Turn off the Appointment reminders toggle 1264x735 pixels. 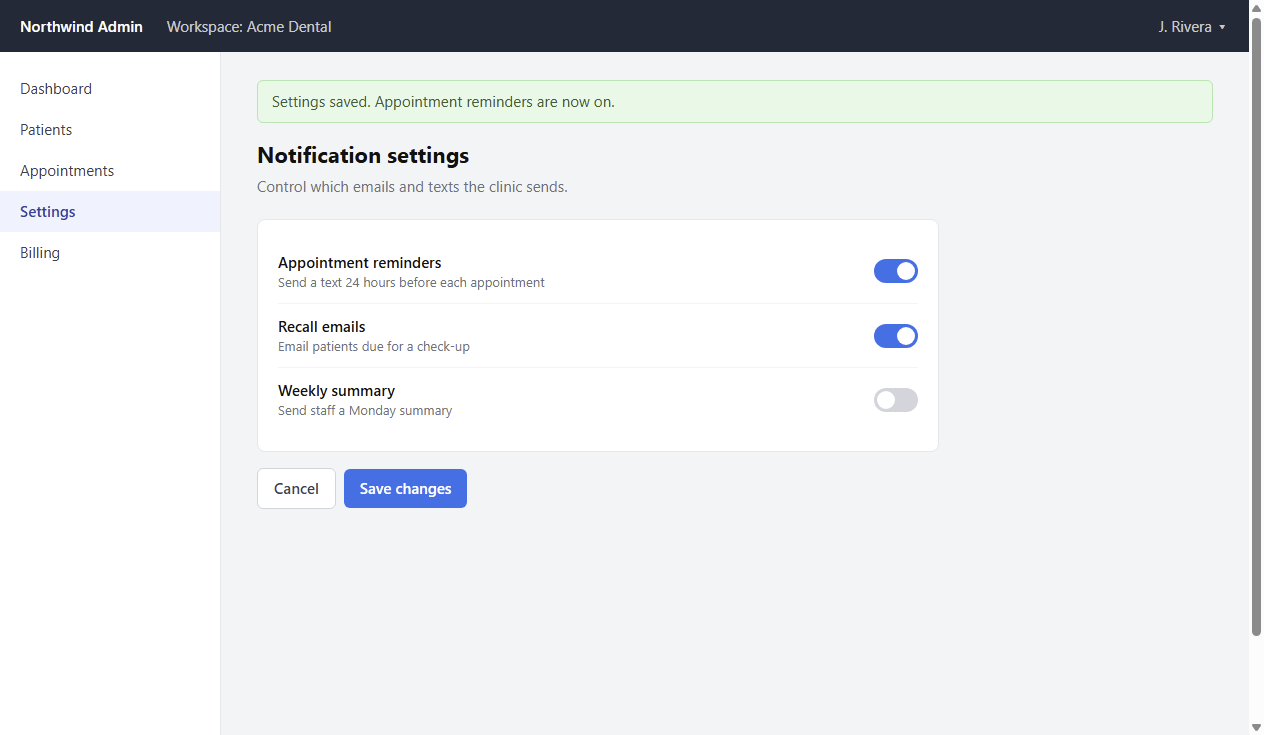pos(895,271)
